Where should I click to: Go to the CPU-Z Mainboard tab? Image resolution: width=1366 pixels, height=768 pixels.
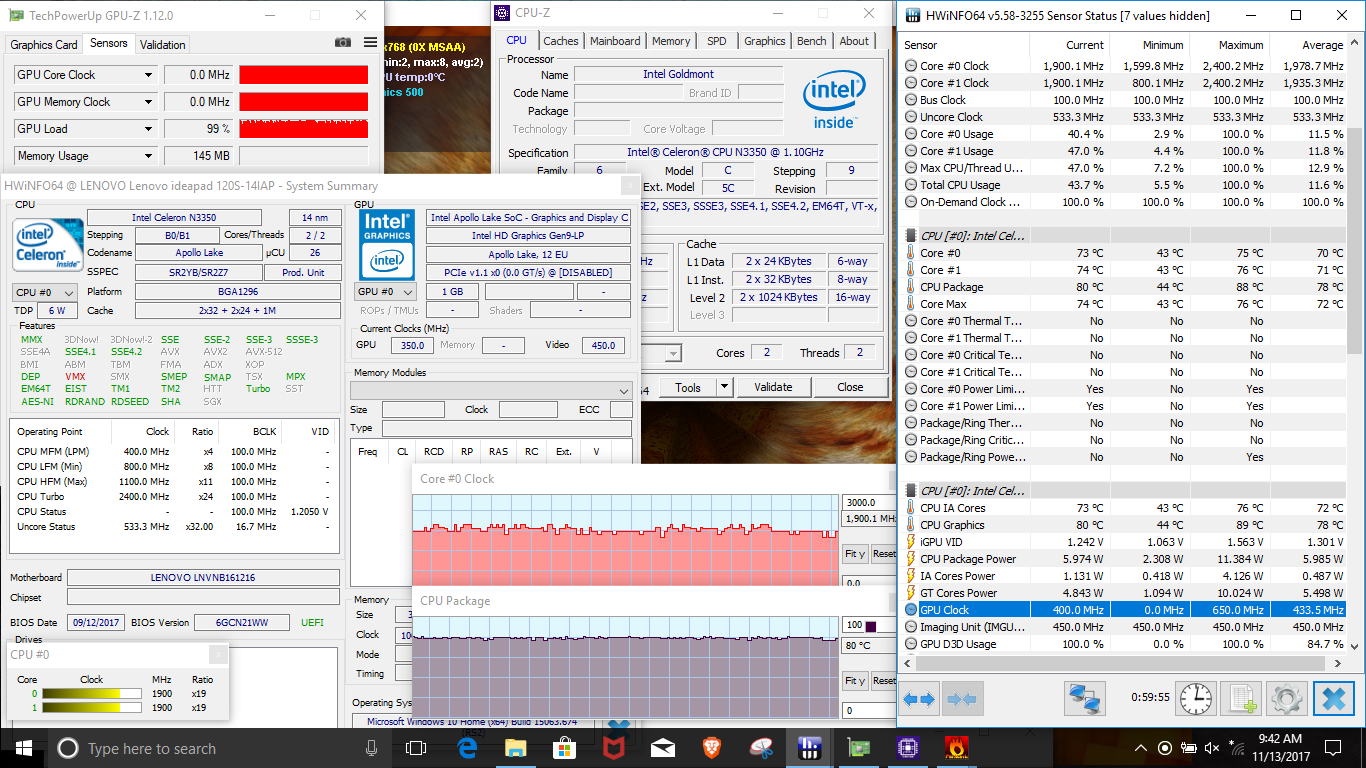(x=615, y=41)
